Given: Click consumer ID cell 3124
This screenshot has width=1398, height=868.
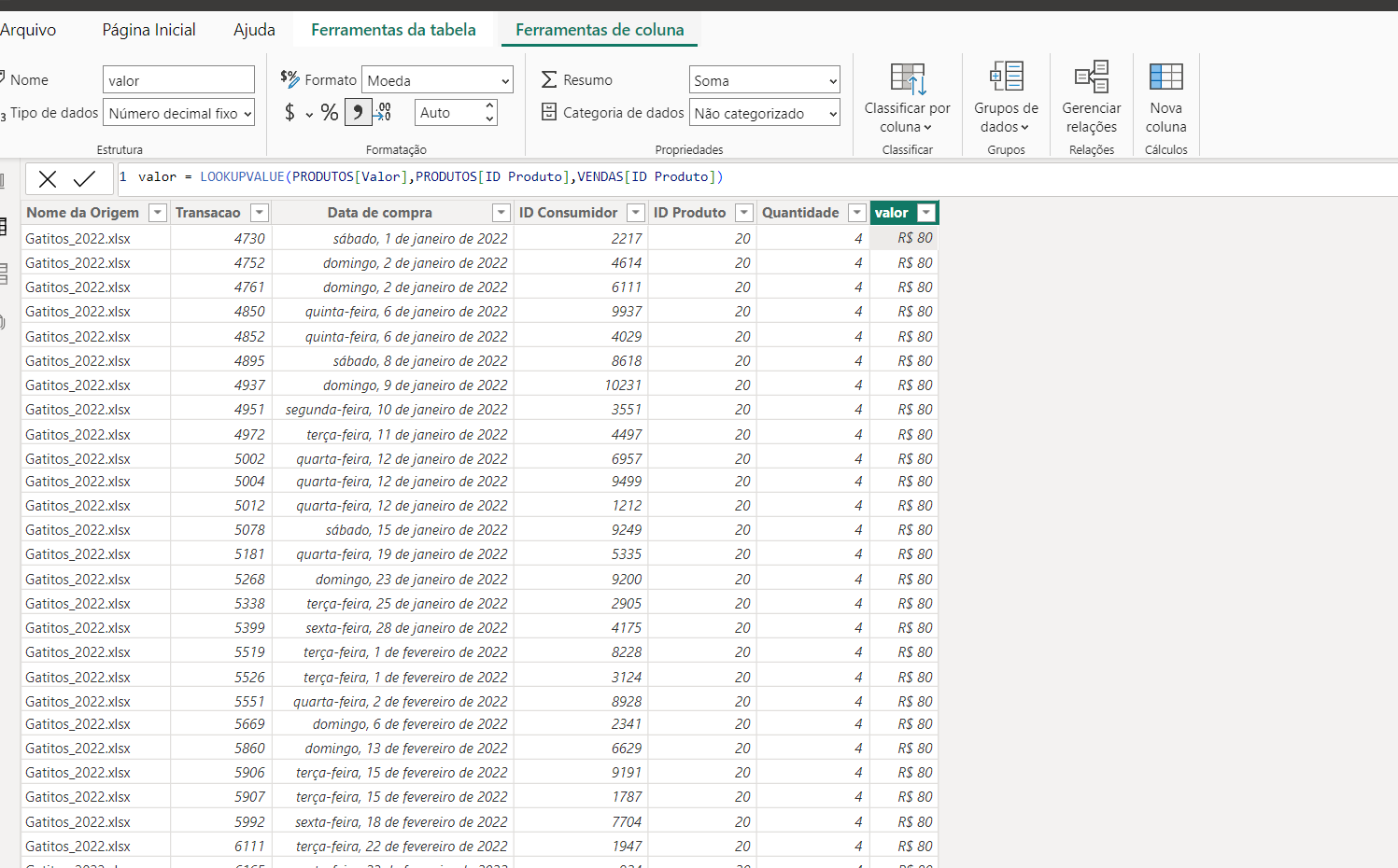Looking at the screenshot, I should [581, 677].
